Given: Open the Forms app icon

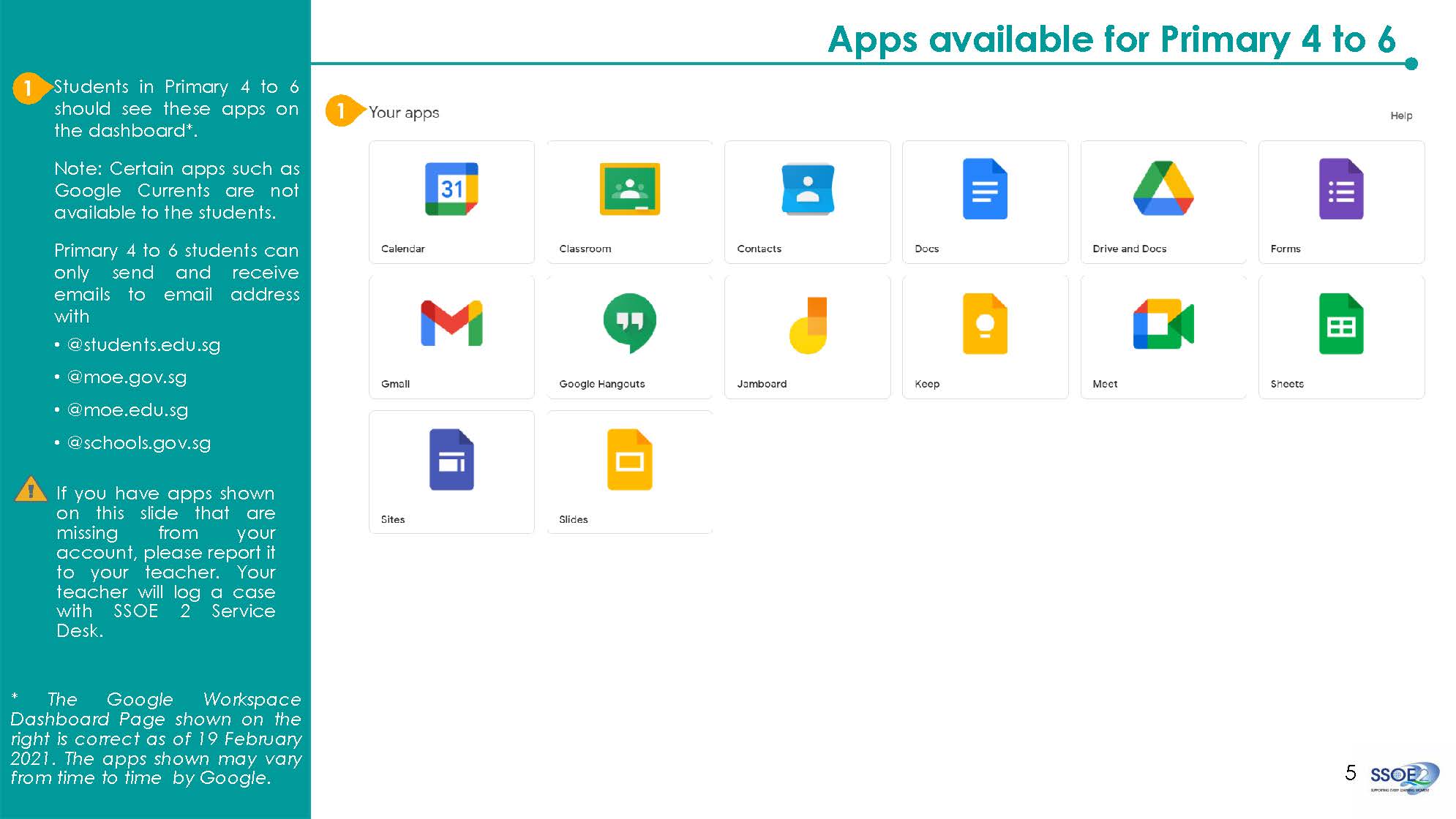Looking at the screenshot, I should pyautogui.click(x=1341, y=189).
